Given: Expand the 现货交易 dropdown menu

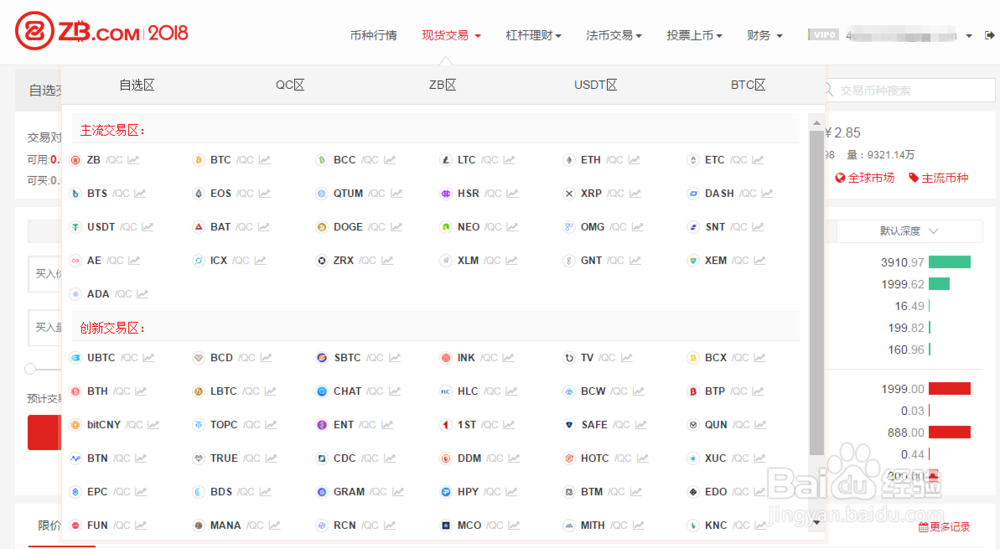Looking at the screenshot, I should pos(451,35).
